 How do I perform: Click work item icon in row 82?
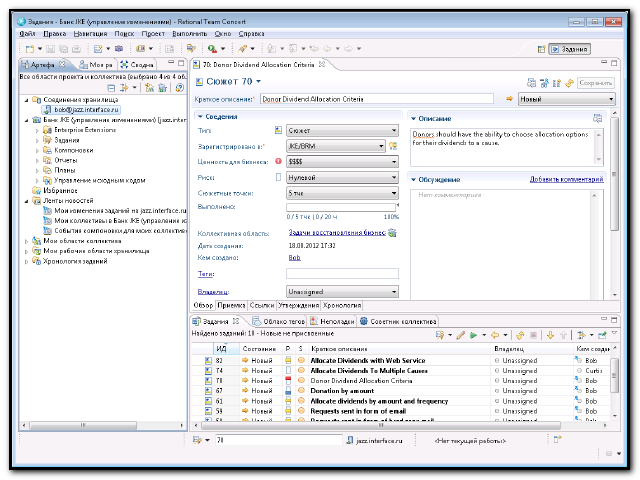tap(208, 360)
